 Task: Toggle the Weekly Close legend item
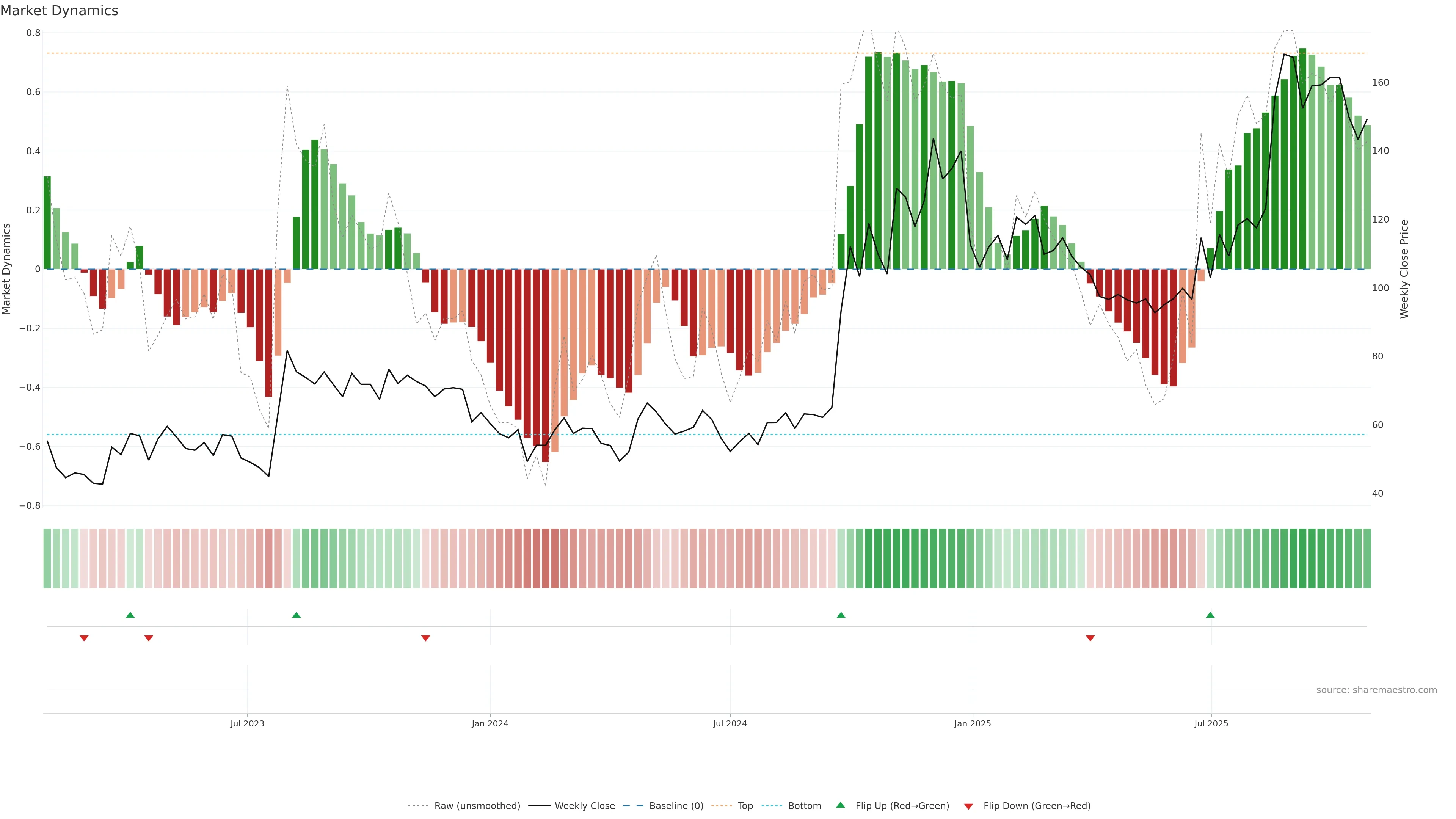[x=584, y=805]
